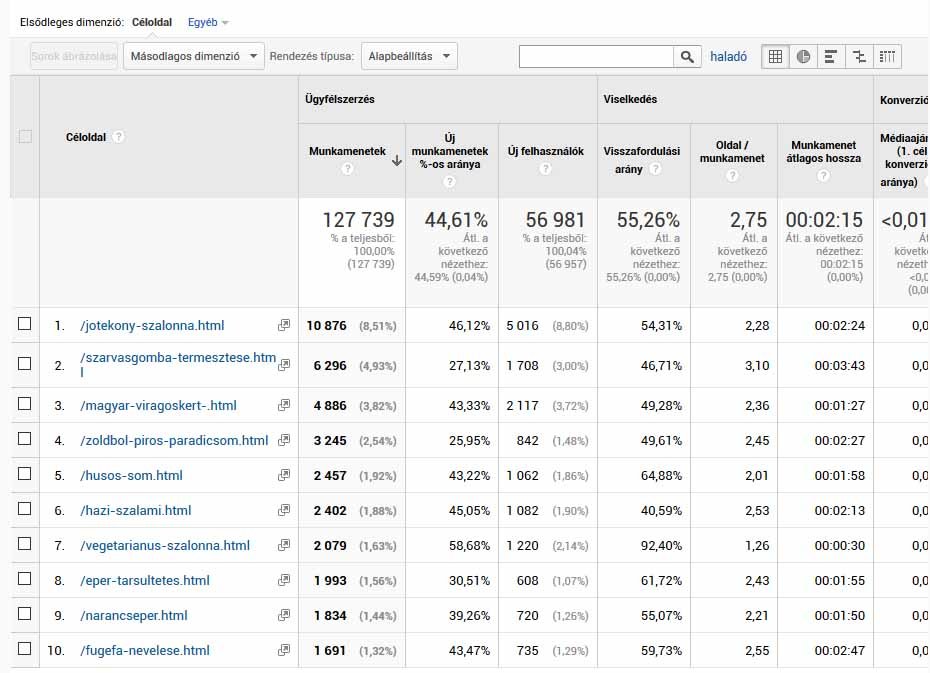
Task: Select the data table view icon
Action: (775, 56)
